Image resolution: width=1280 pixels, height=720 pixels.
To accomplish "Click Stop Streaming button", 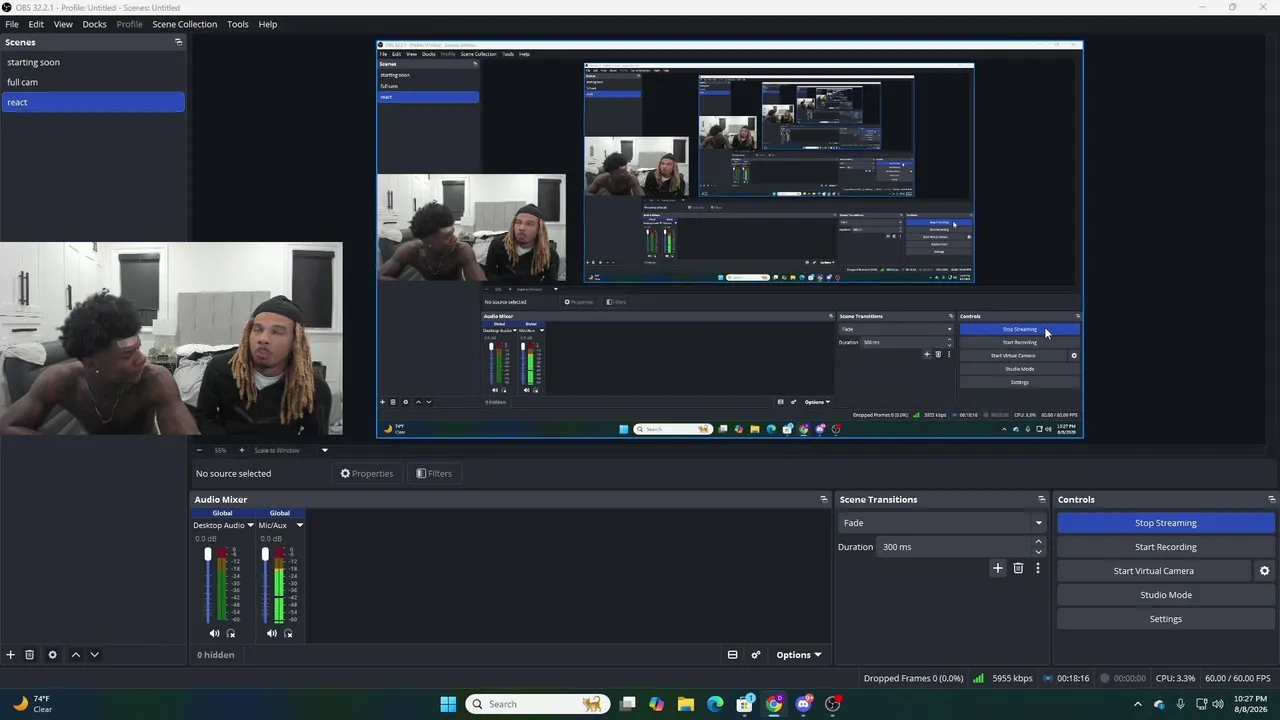I will click(1166, 523).
